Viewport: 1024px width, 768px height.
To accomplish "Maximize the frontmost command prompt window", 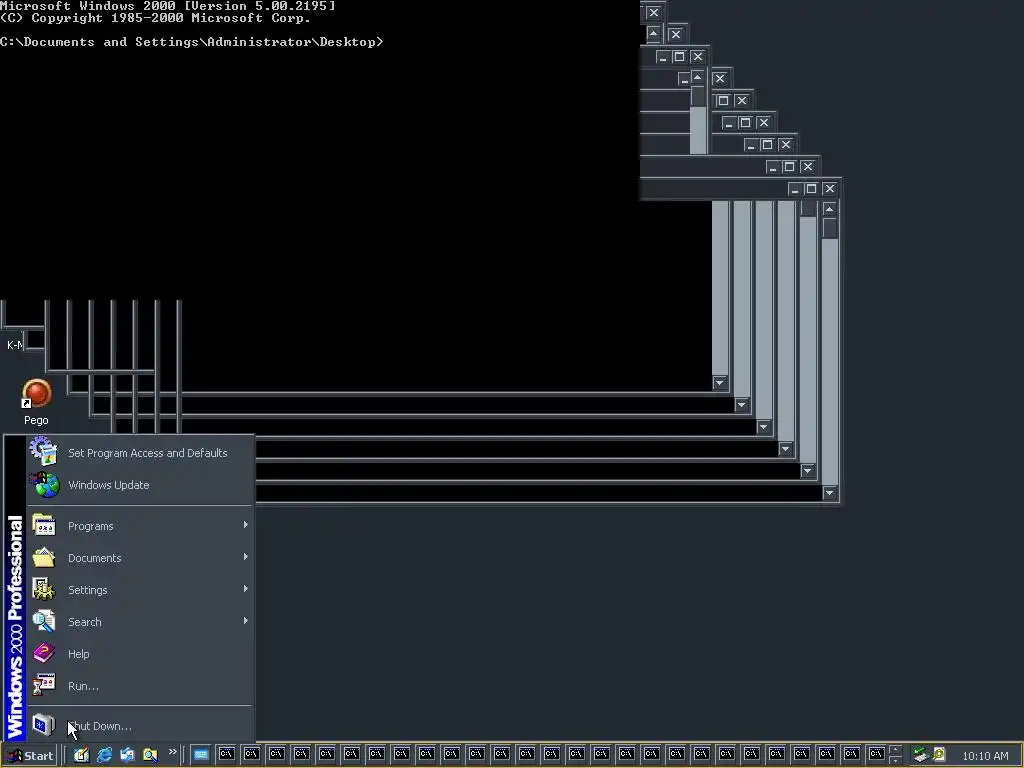I will tap(811, 189).
